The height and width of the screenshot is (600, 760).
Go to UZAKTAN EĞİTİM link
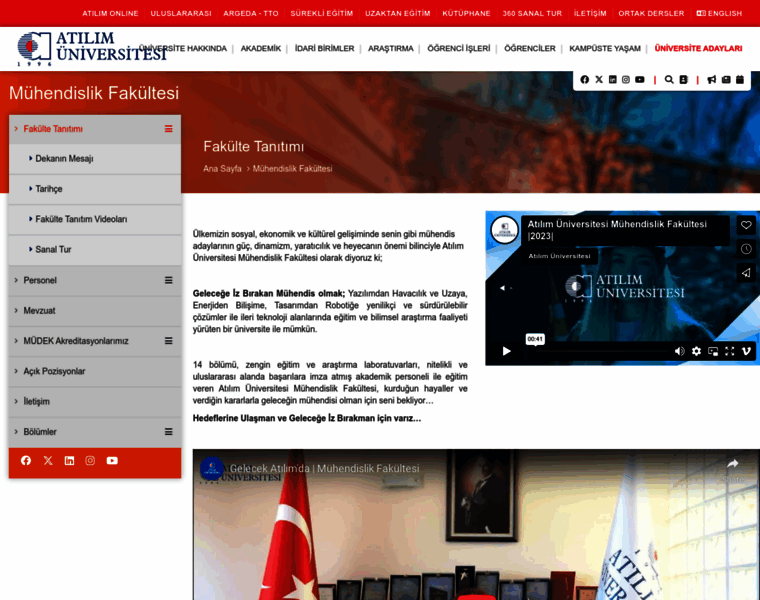coord(397,14)
